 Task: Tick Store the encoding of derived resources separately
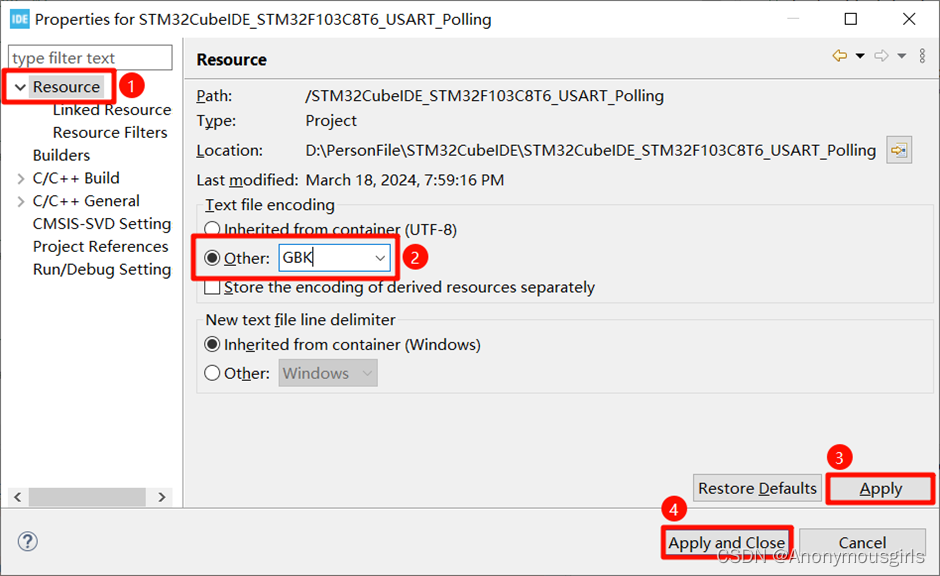pos(212,287)
